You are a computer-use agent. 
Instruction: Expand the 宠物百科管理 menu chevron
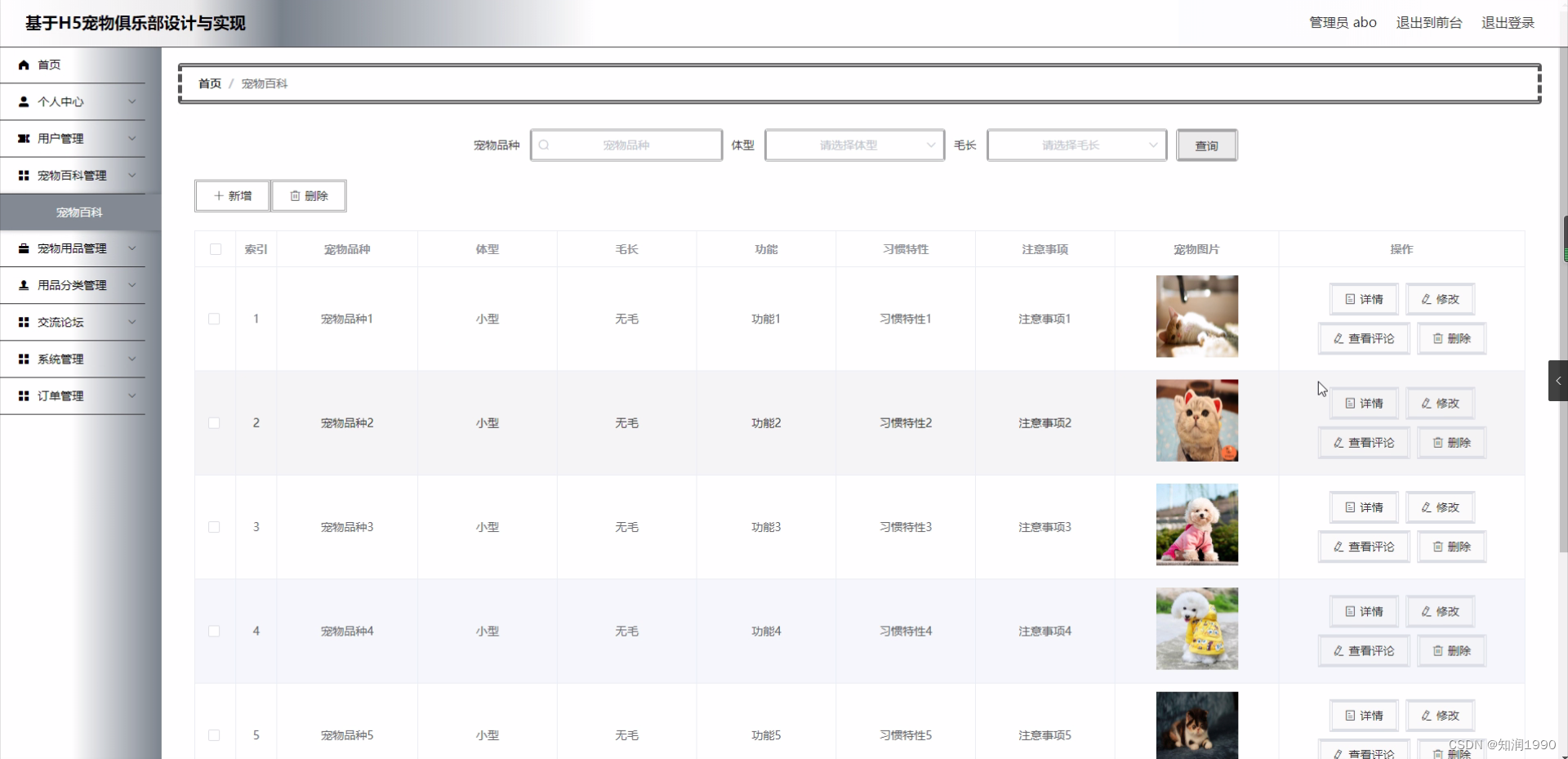click(132, 175)
